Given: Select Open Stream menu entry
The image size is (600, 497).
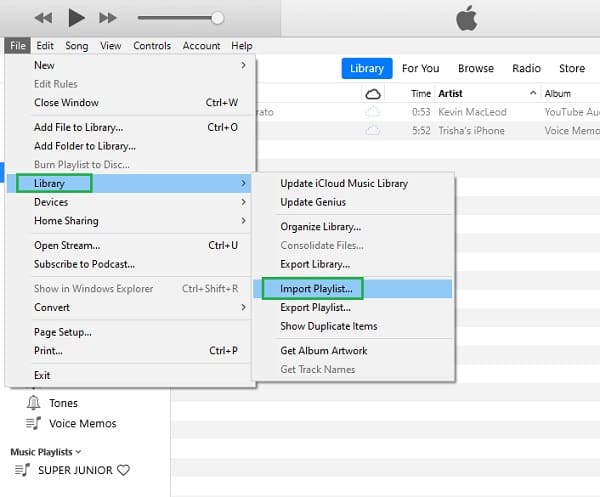Looking at the screenshot, I should 130,246.
